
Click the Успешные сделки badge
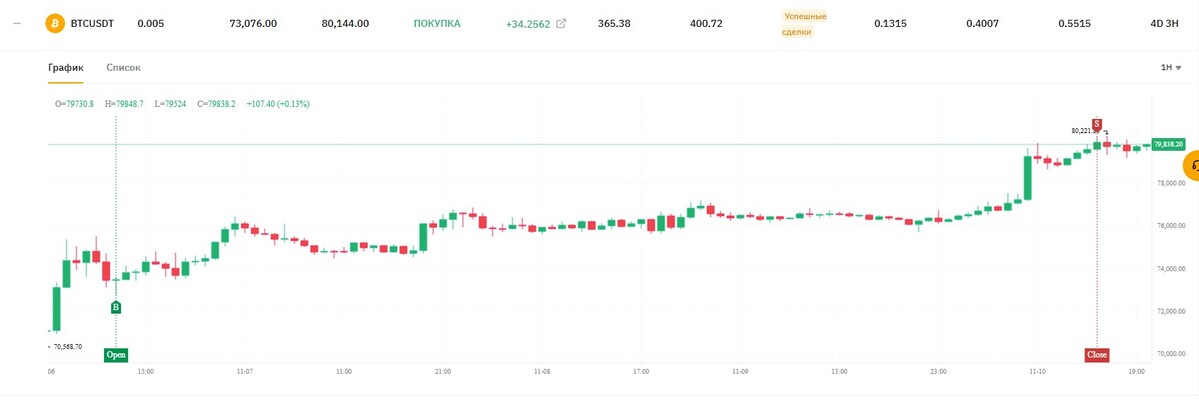[804, 24]
